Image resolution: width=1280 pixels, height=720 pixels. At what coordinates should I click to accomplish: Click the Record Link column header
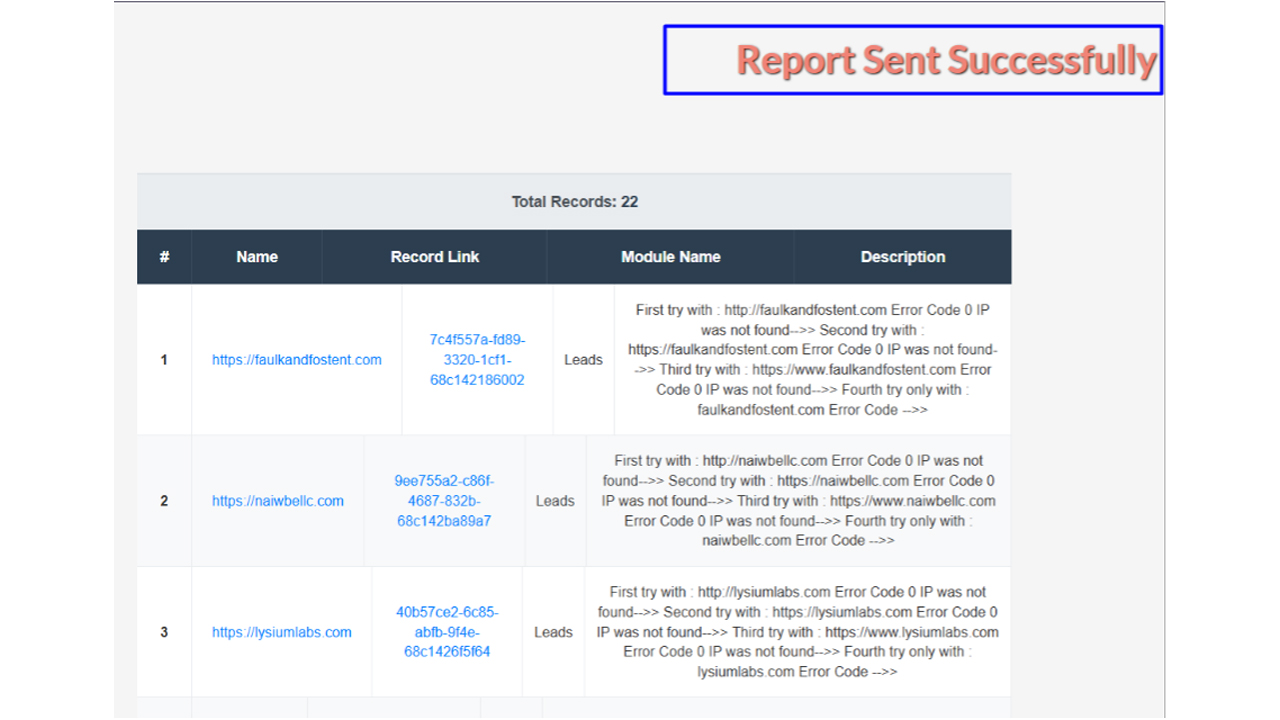(435, 257)
